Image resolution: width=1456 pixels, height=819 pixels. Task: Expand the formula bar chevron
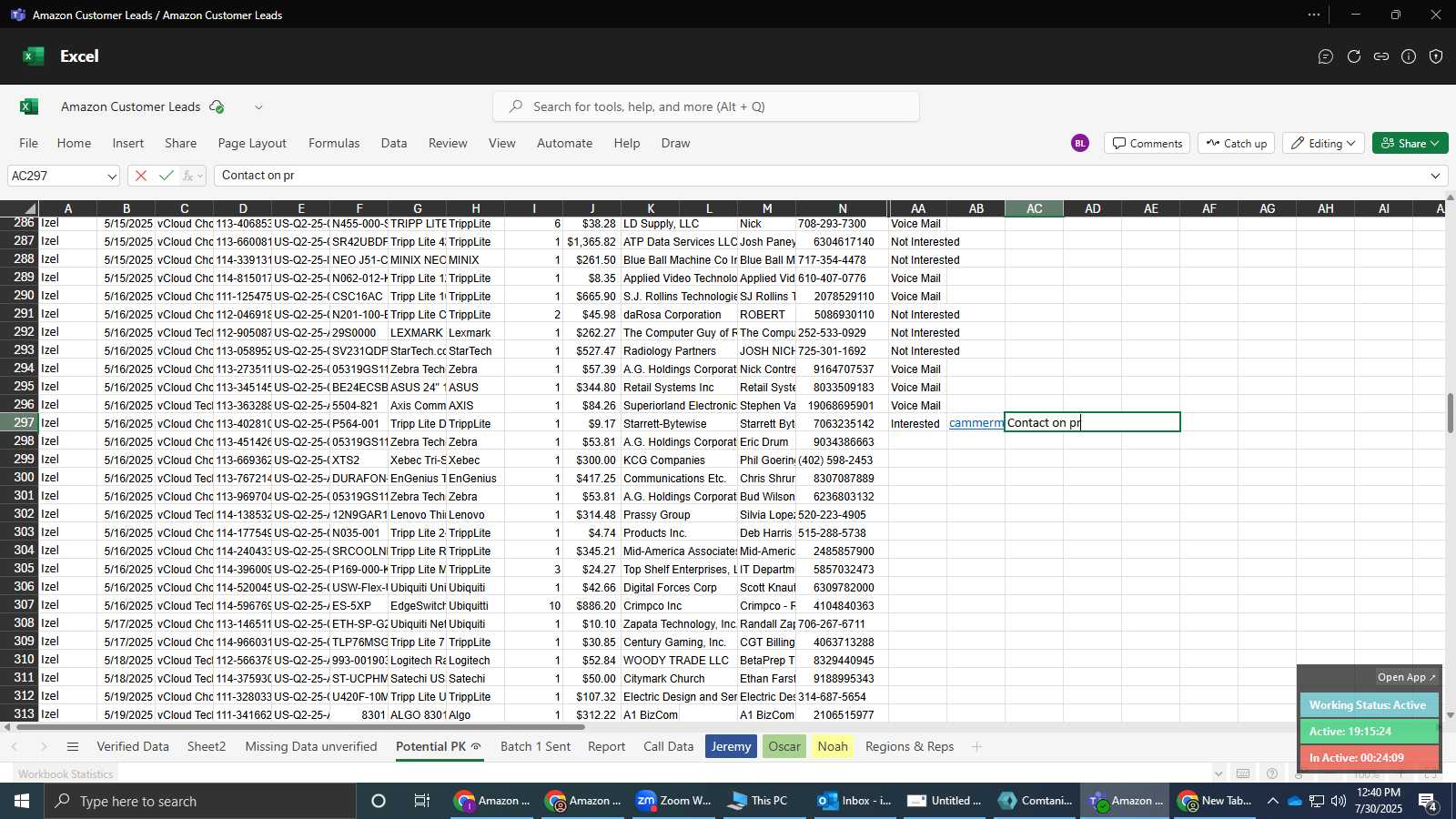point(1435,176)
